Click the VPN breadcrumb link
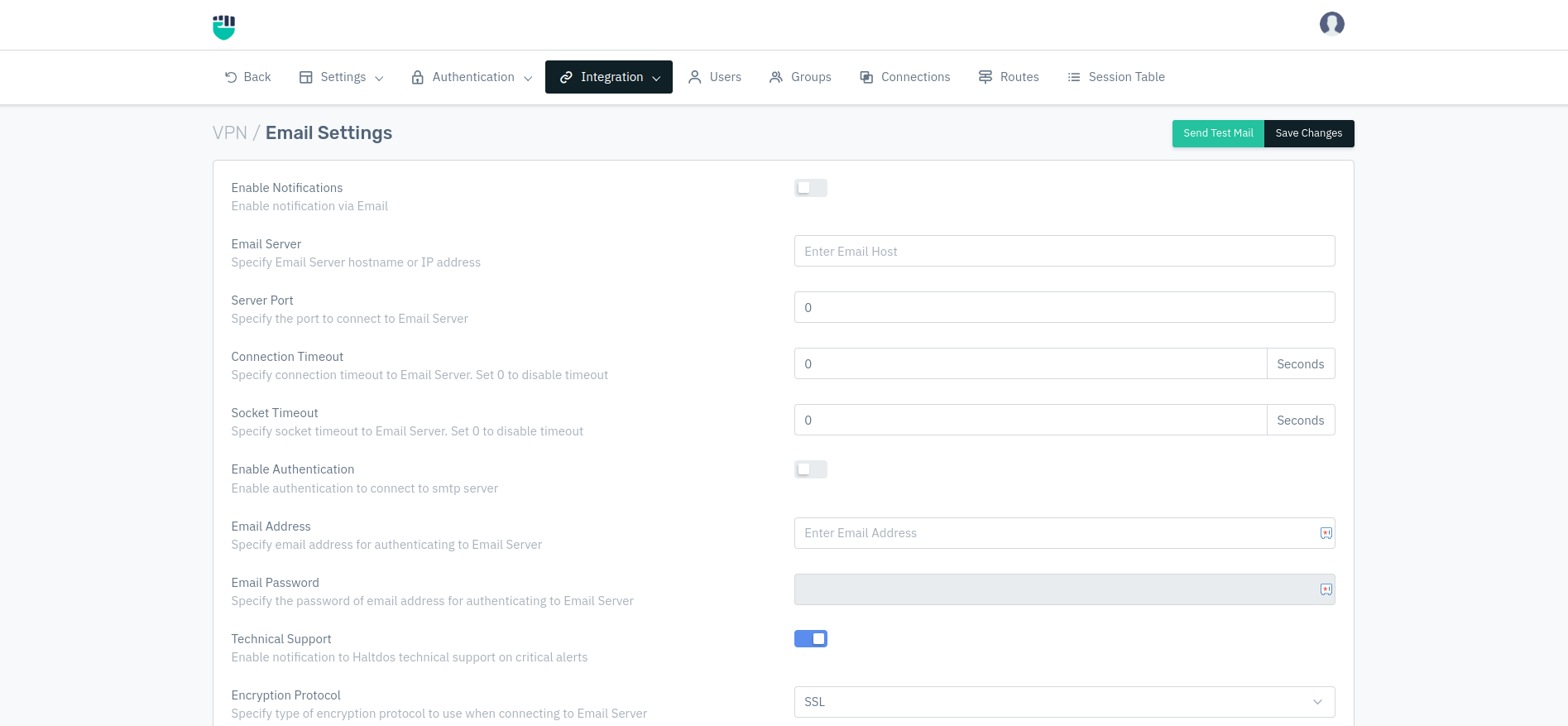This screenshot has height=726, width=1568. pos(230,133)
